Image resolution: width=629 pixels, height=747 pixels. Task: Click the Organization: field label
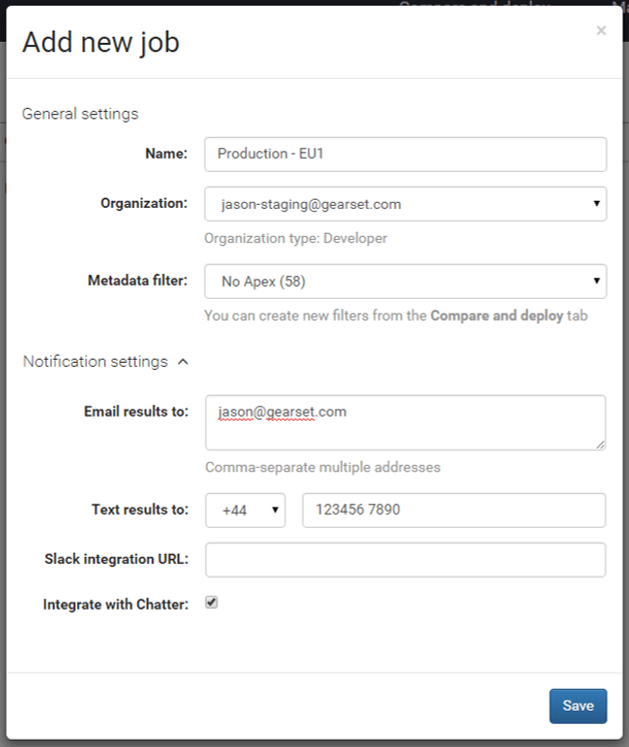pos(144,203)
